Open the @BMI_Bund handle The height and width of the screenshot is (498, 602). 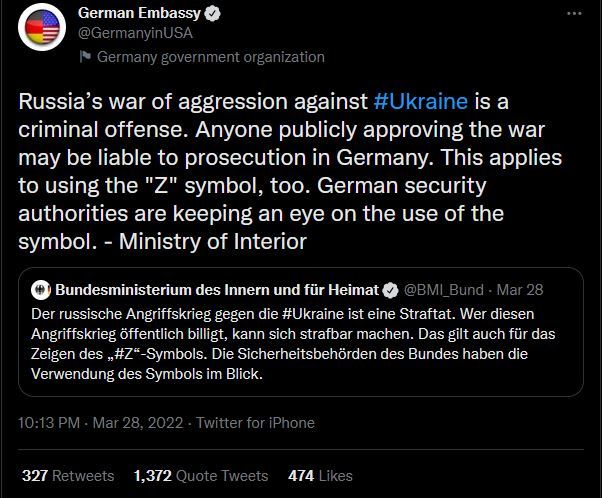pos(443,290)
